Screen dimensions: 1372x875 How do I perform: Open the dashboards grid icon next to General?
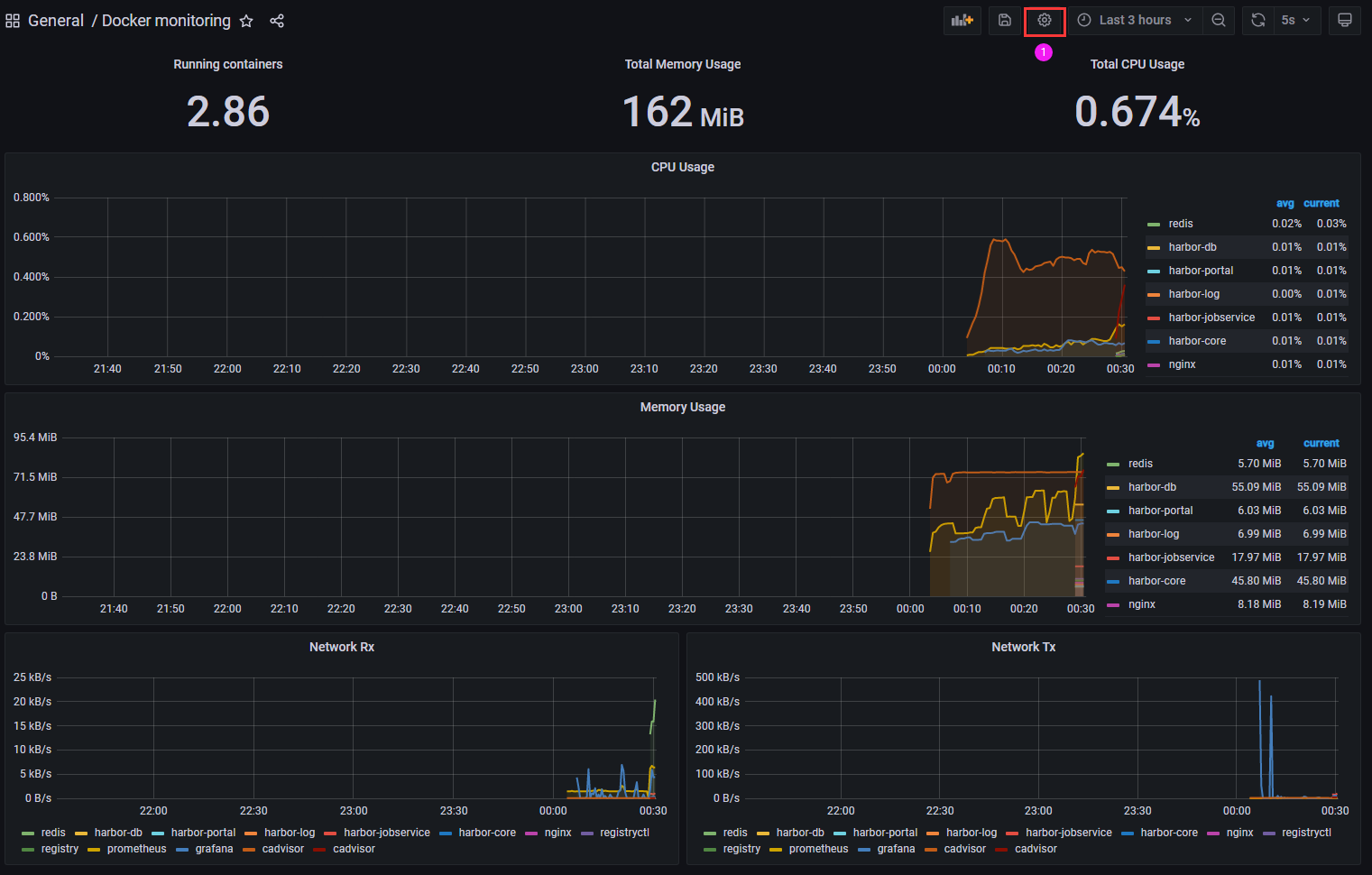pos(13,21)
